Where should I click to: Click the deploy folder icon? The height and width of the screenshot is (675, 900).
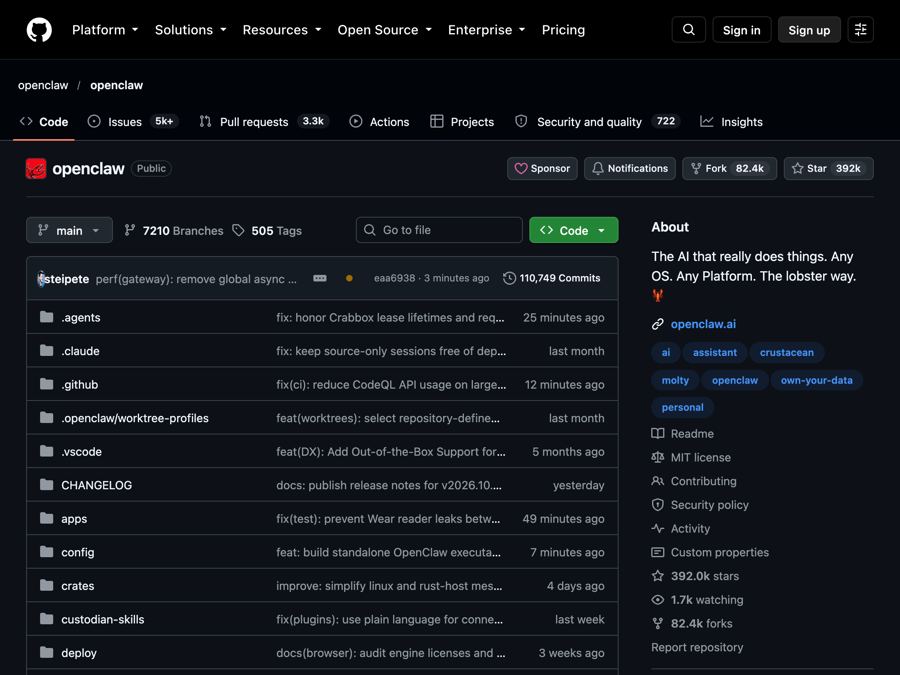pyautogui.click(x=46, y=653)
